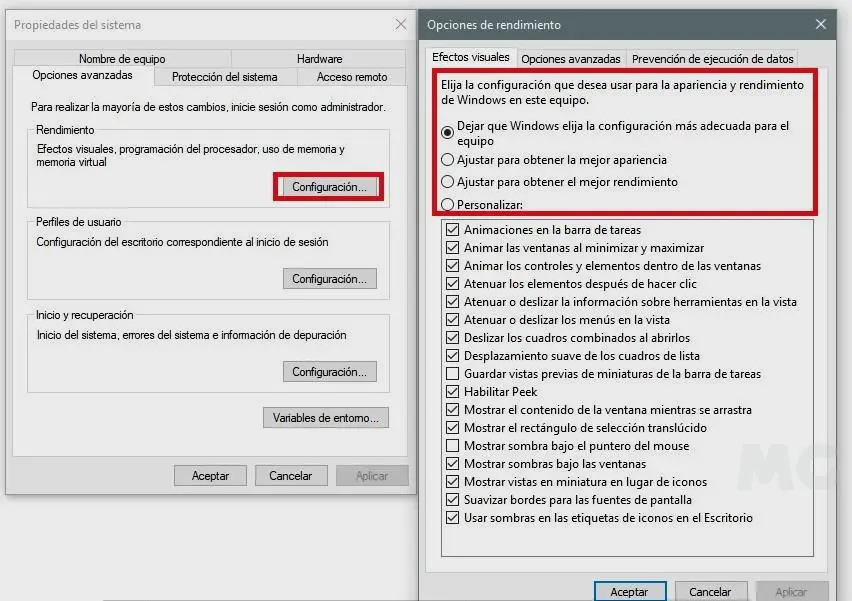Switch to the Hardware tab
Viewport: 852px width, 601px height.
pos(319,58)
